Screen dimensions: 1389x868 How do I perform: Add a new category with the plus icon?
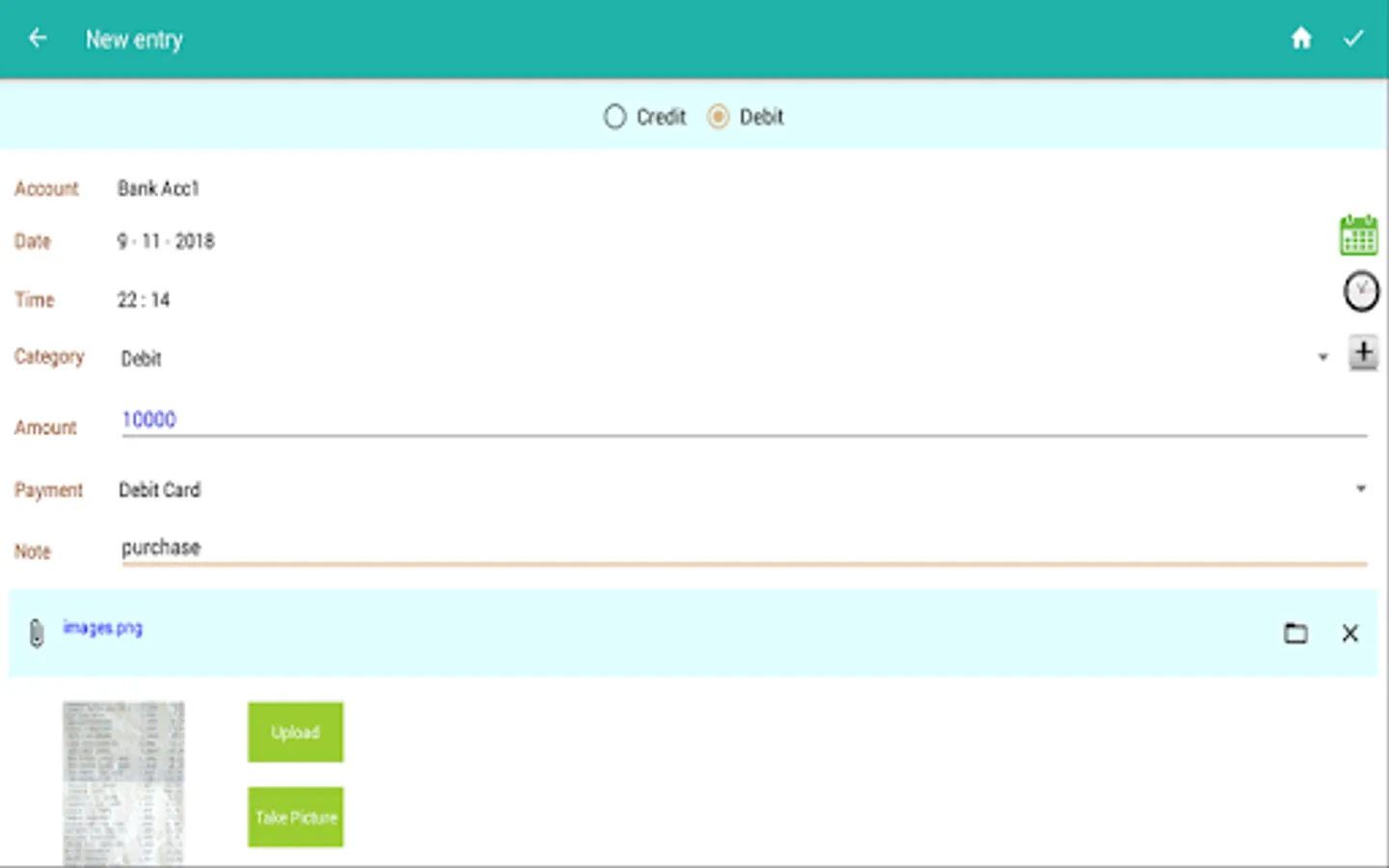point(1363,353)
